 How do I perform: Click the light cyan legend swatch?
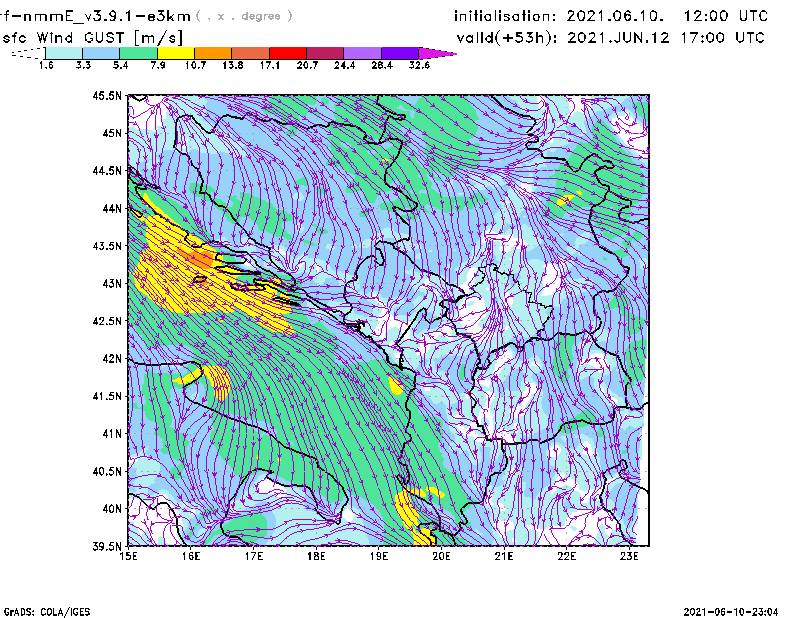[64, 53]
